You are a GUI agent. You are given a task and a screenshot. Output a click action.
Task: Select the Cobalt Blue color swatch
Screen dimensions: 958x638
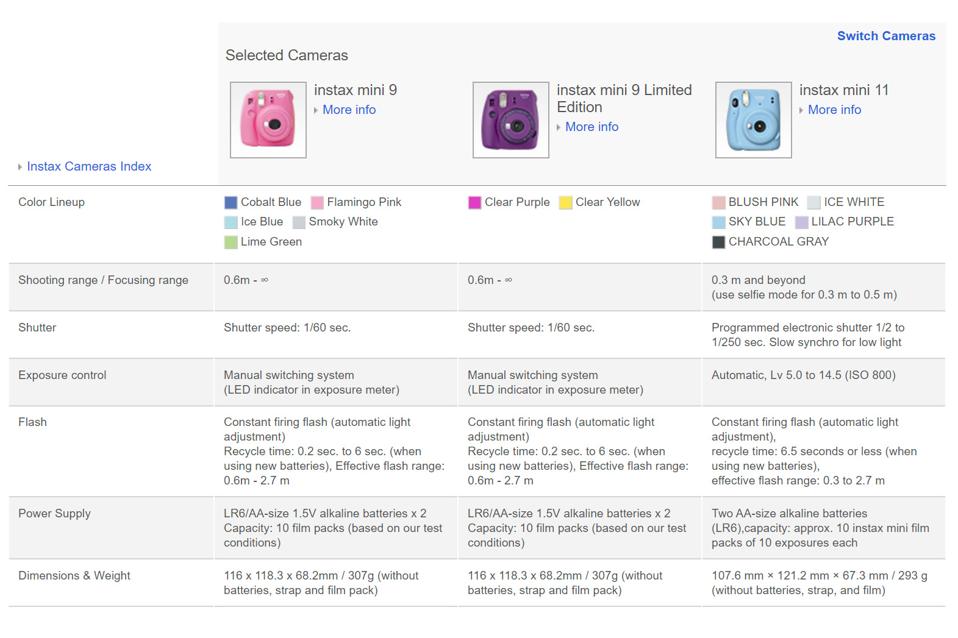[x=231, y=202]
